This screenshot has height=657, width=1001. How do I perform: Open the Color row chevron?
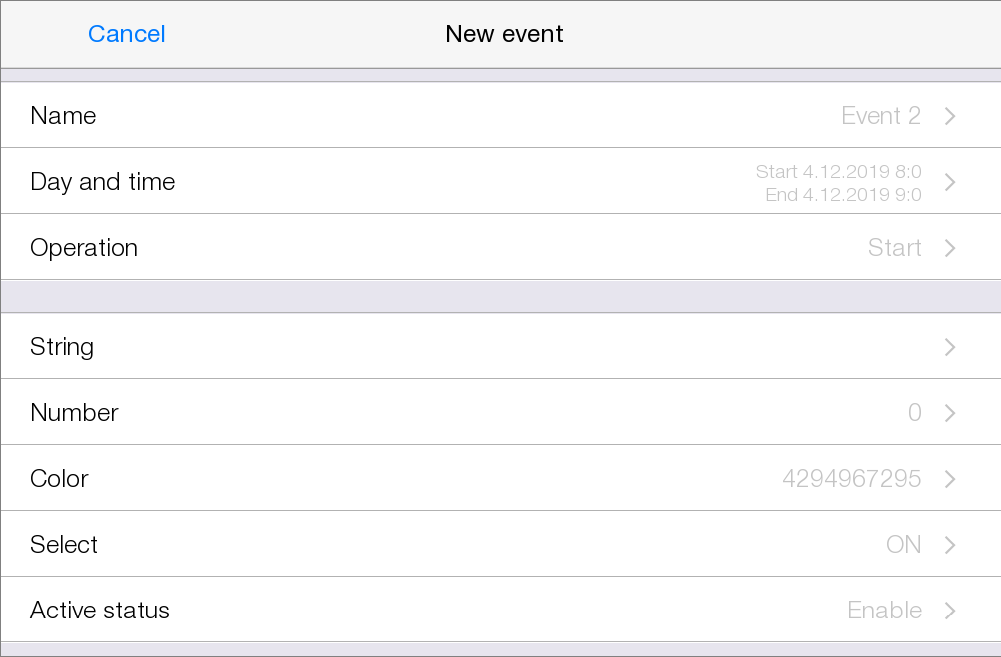click(950, 479)
